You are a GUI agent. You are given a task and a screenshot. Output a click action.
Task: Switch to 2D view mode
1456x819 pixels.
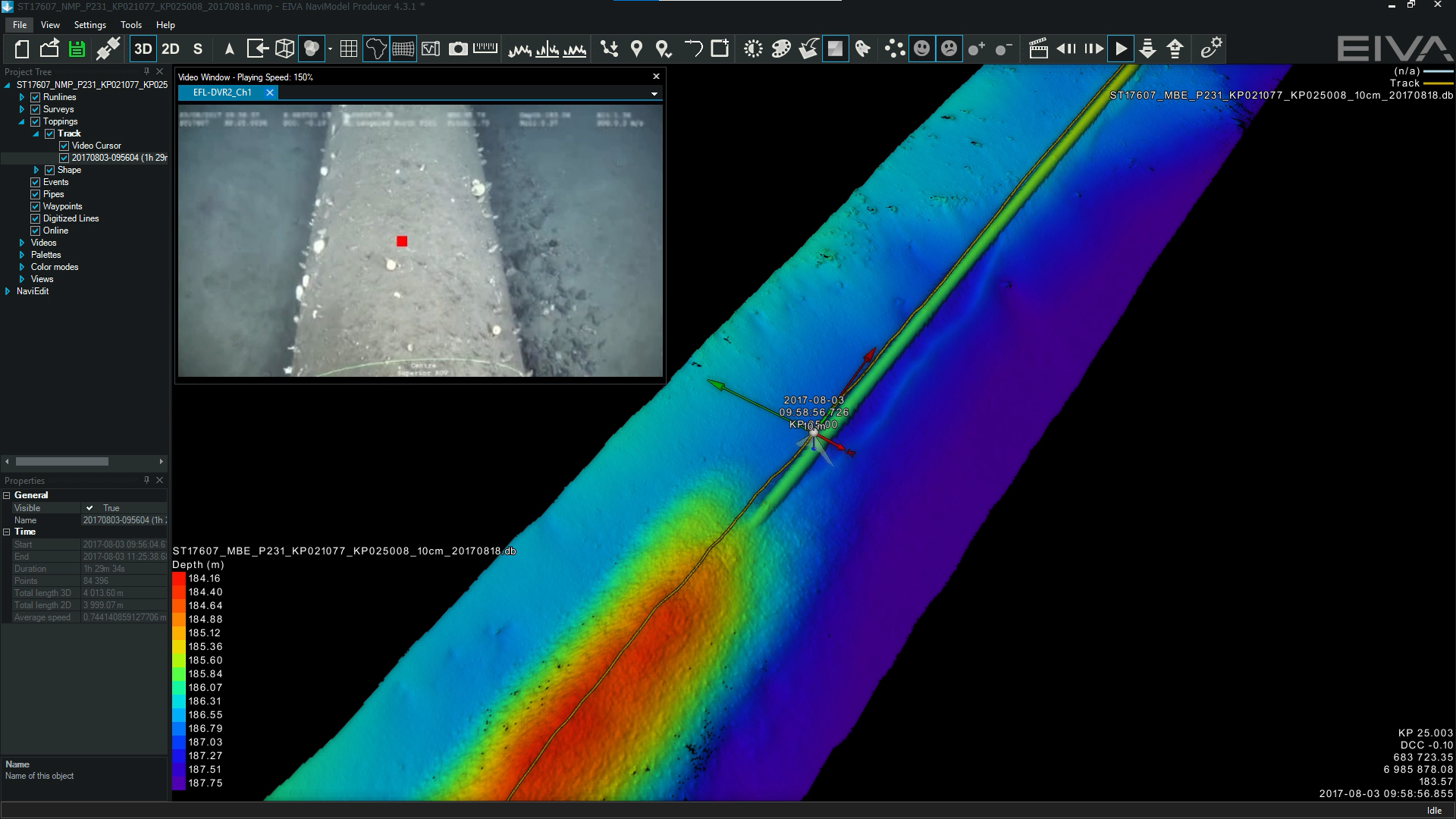click(x=171, y=49)
